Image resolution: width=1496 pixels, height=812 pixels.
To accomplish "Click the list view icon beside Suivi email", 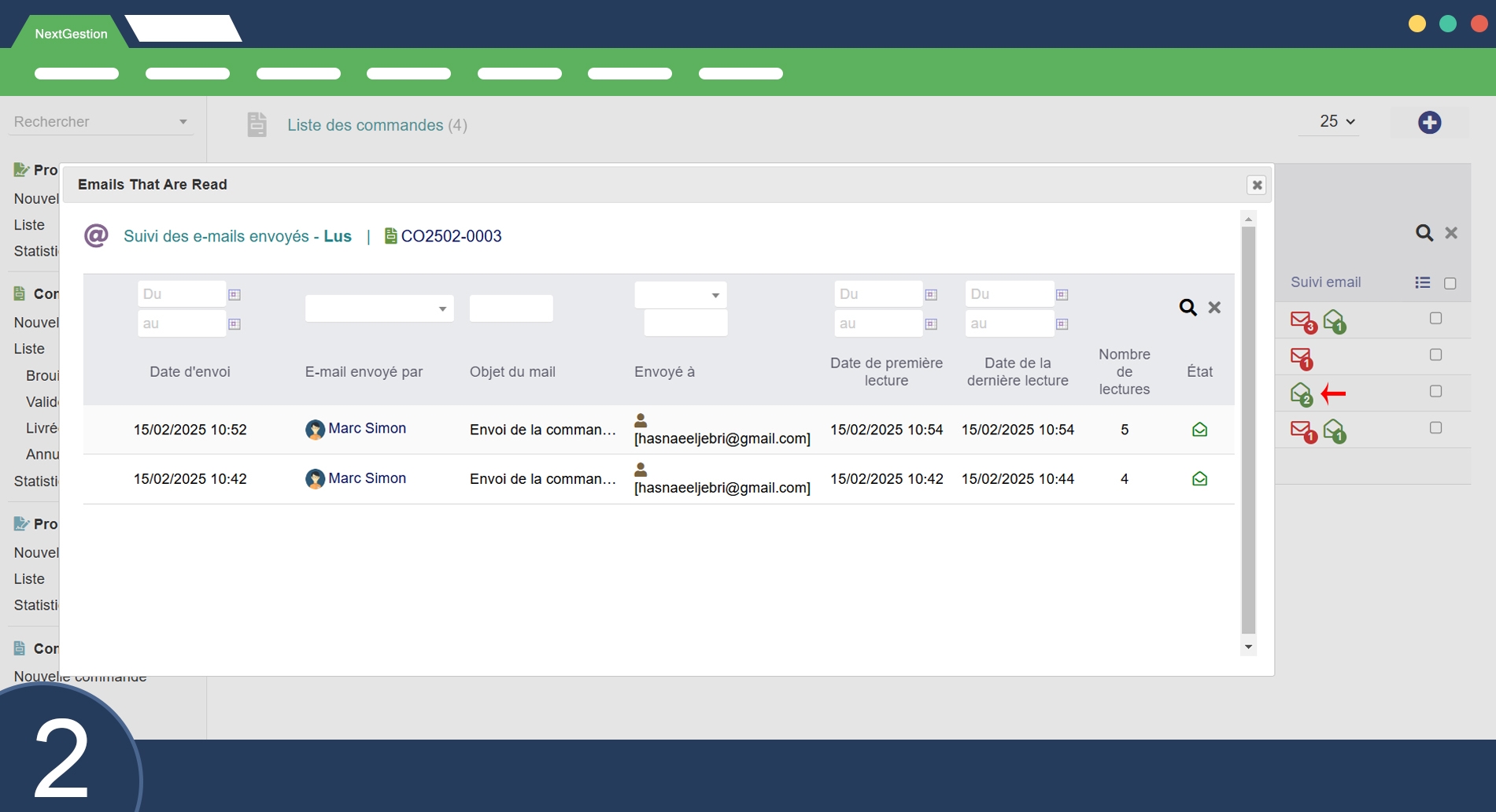I will (1422, 282).
